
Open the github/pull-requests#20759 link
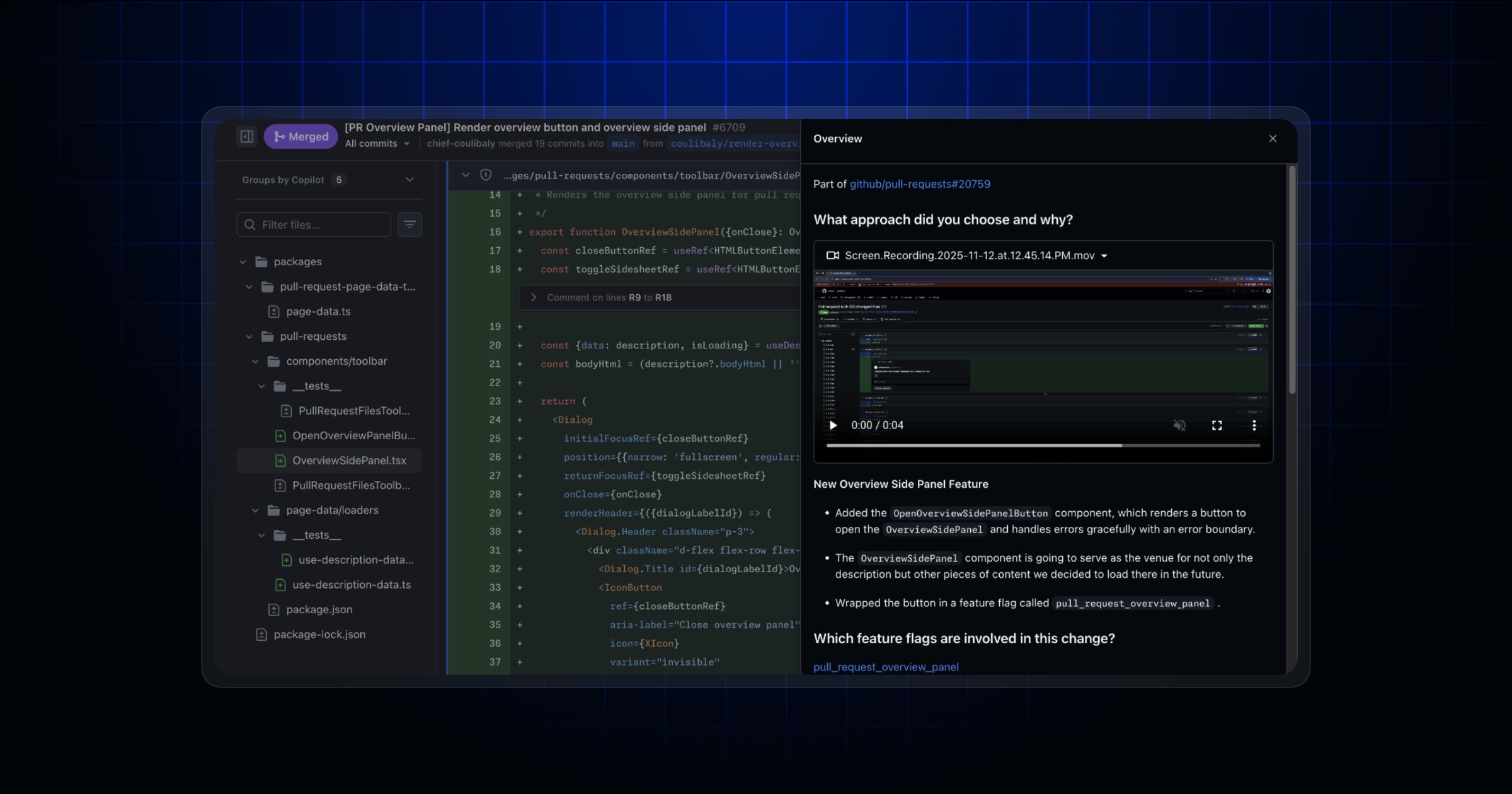click(x=920, y=184)
